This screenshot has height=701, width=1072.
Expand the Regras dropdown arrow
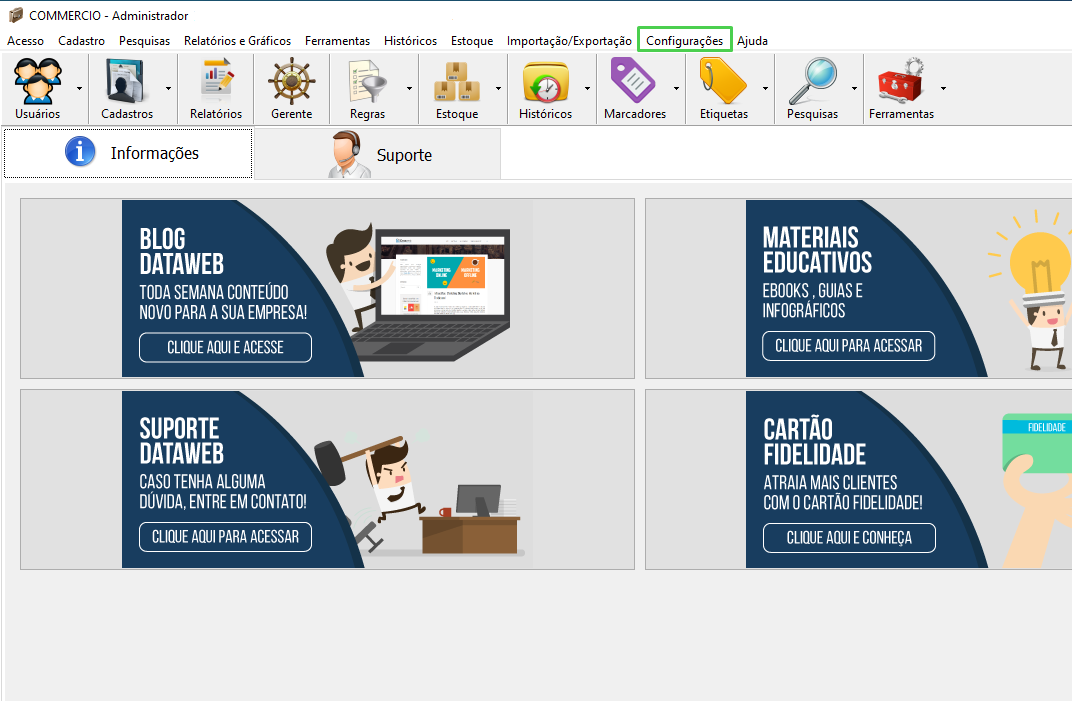tap(409, 89)
